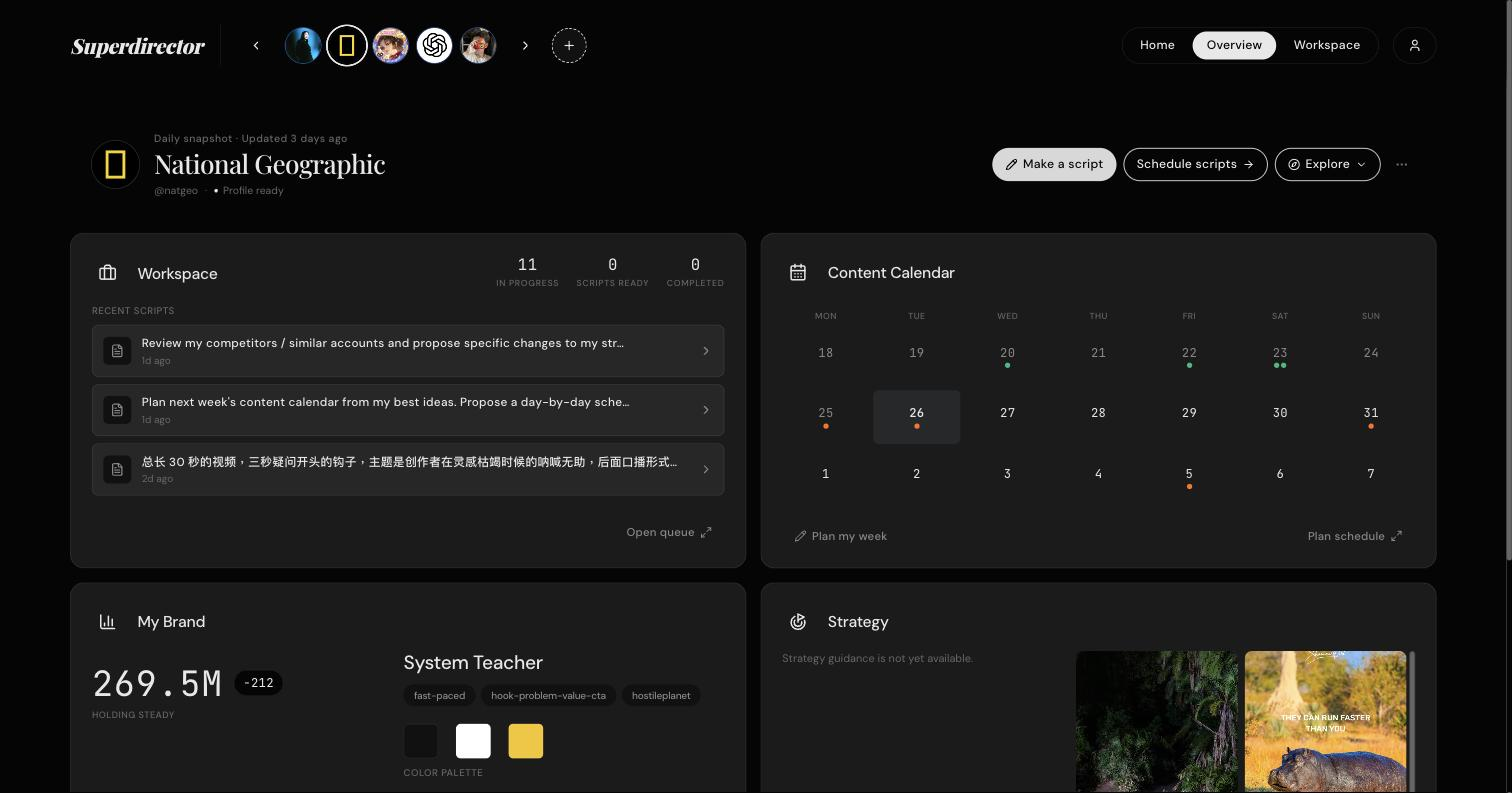Click the Schedule scripts button
1512x793 pixels.
click(x=1195, y=164)
